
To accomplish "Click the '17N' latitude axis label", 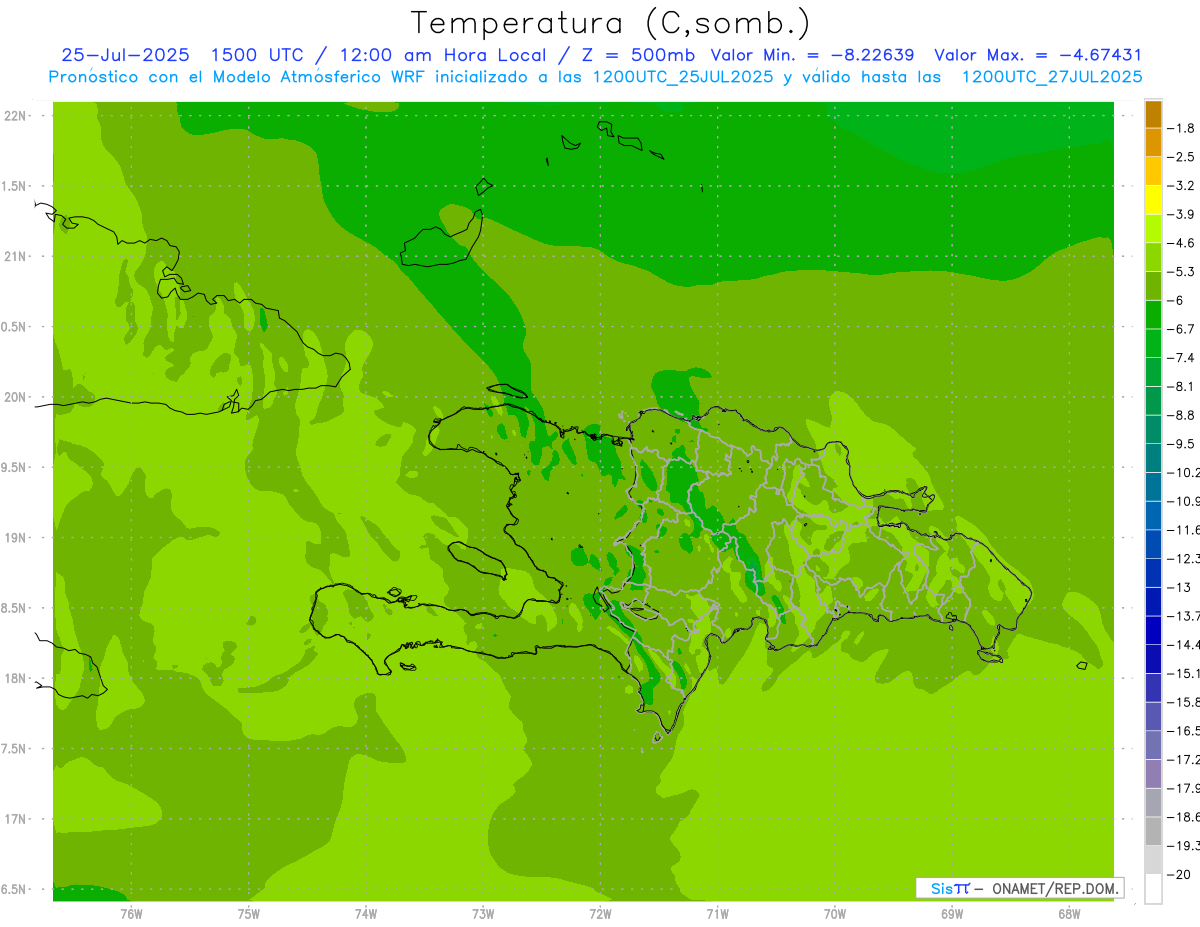I will (15, 820).
